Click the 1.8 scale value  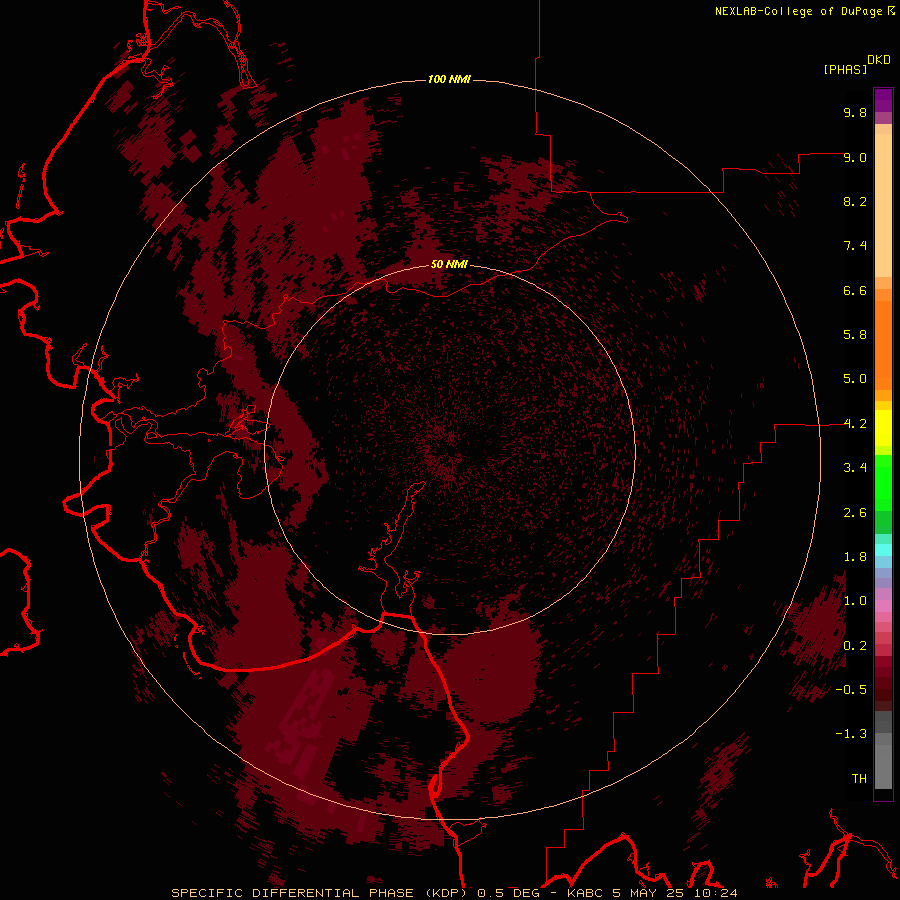[x=855, y=557]
